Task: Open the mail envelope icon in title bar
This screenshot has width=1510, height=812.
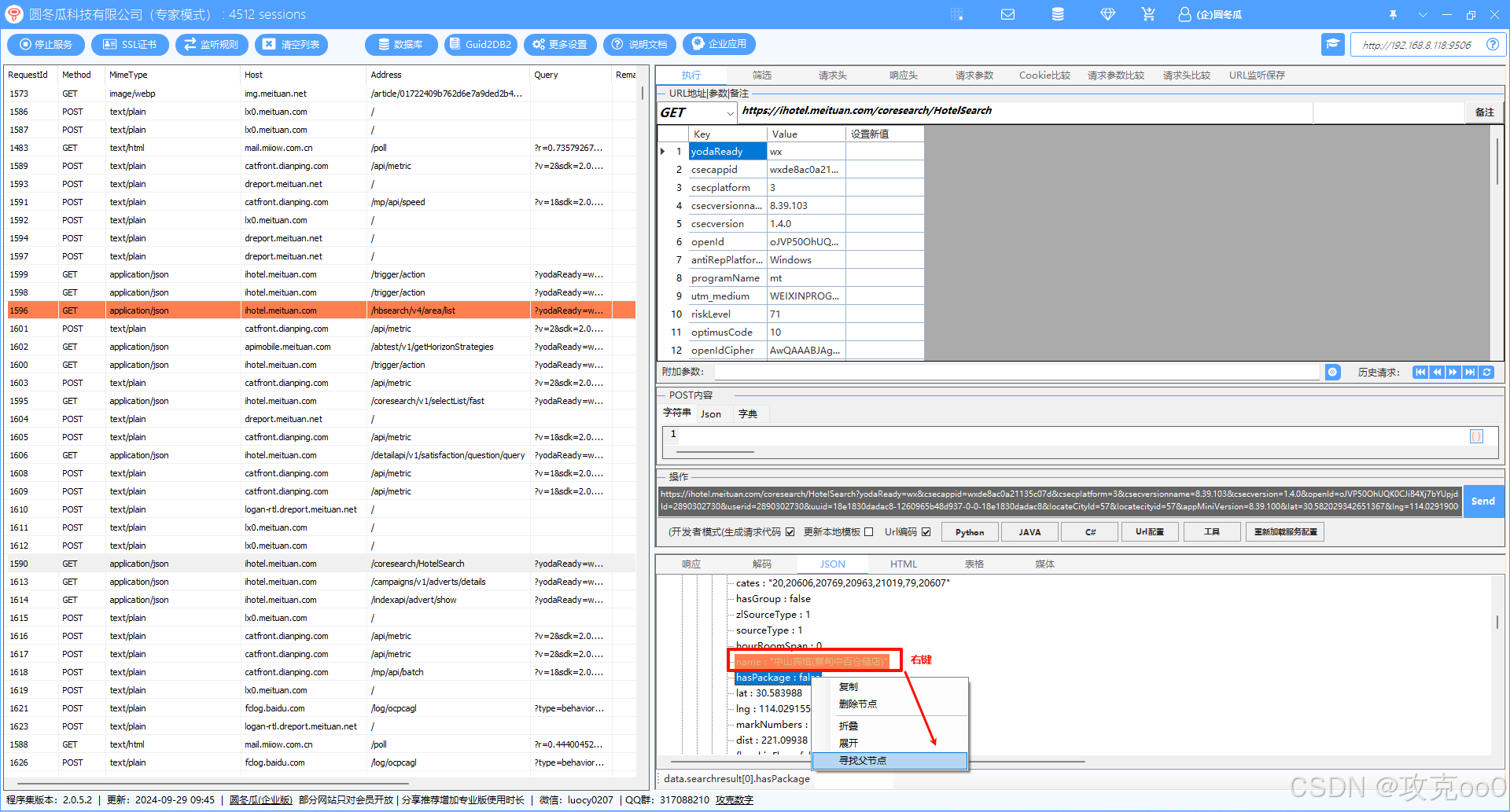Action: coord(1007,14)
